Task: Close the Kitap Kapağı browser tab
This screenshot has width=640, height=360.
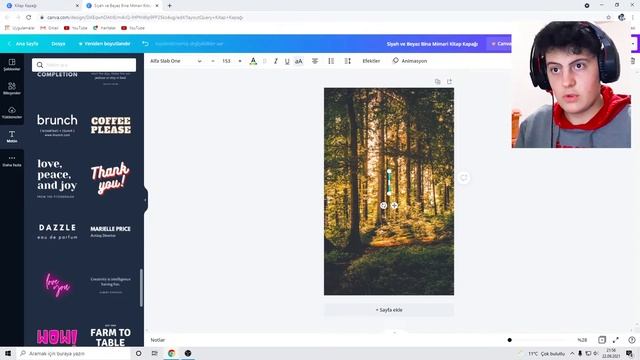Action: [77, 6]
